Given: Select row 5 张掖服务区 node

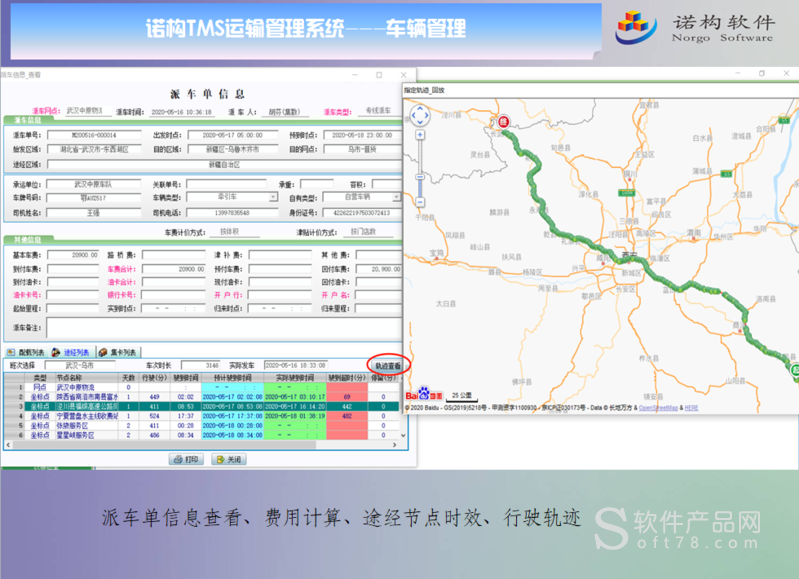Looking at the screenshot, I should point(201,425).
